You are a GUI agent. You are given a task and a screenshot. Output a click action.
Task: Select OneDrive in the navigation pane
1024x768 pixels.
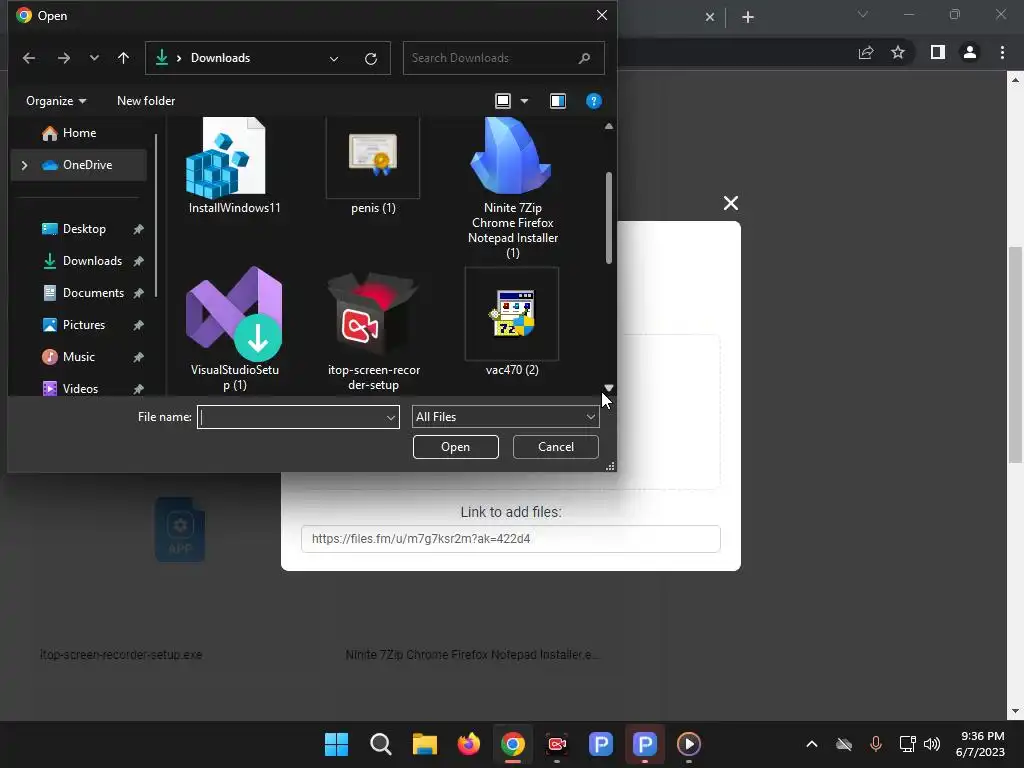[x=79, y=165]
